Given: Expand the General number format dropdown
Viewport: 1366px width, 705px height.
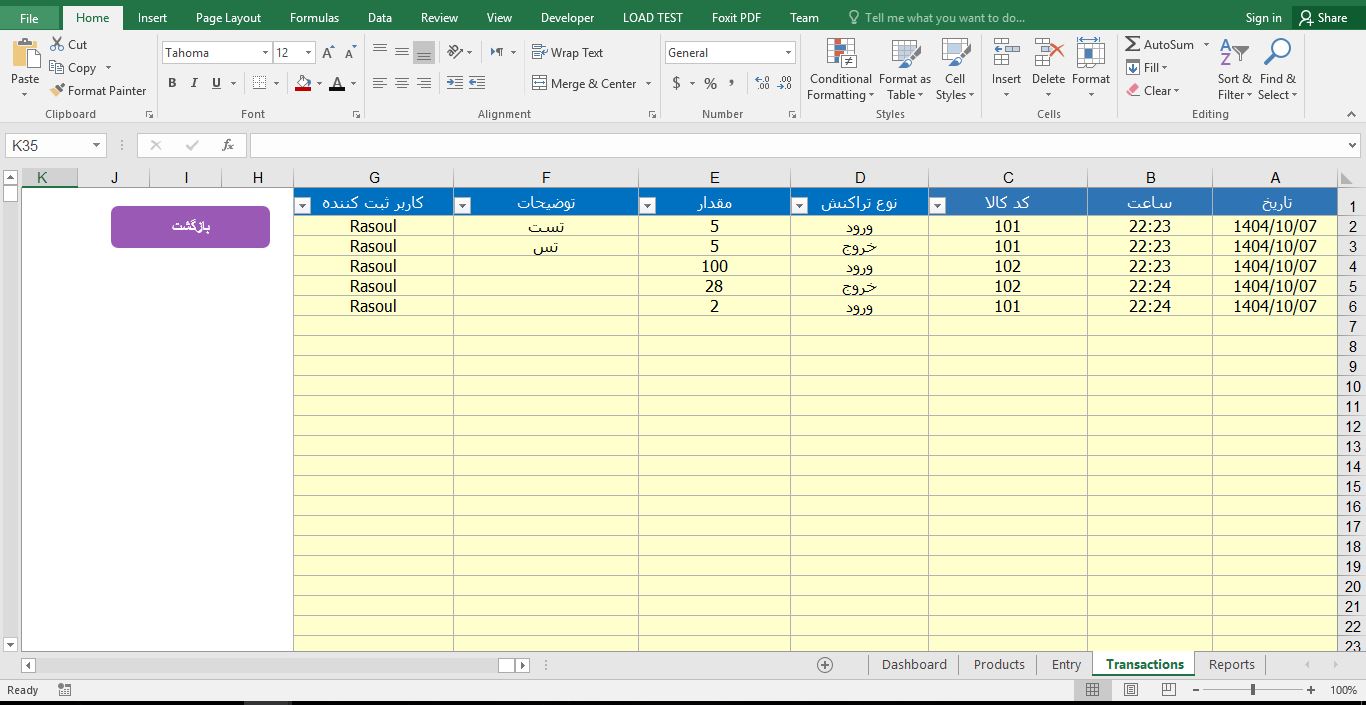Looking at the screenshot, I should 788,53.
